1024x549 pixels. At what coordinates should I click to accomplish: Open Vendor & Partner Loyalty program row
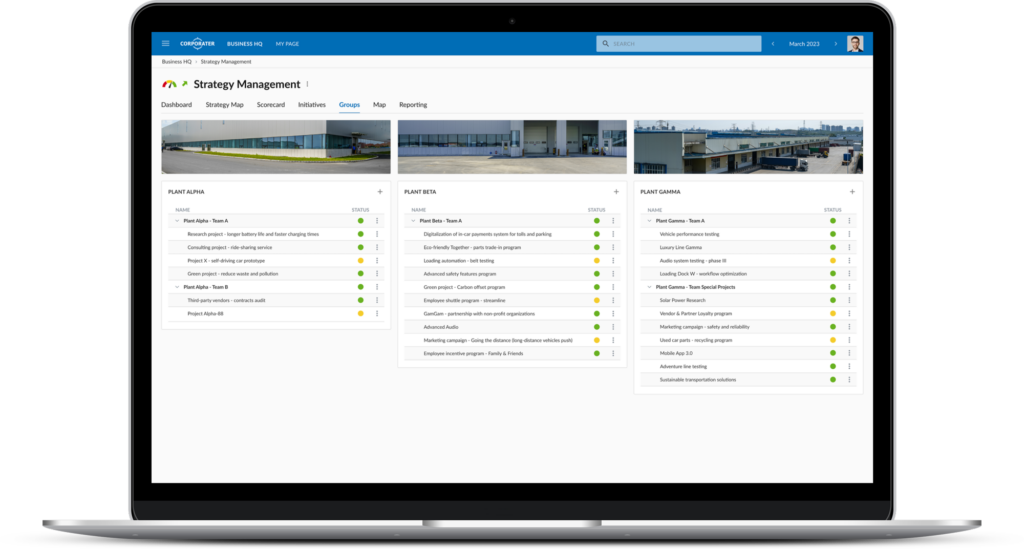click(748, 313)
